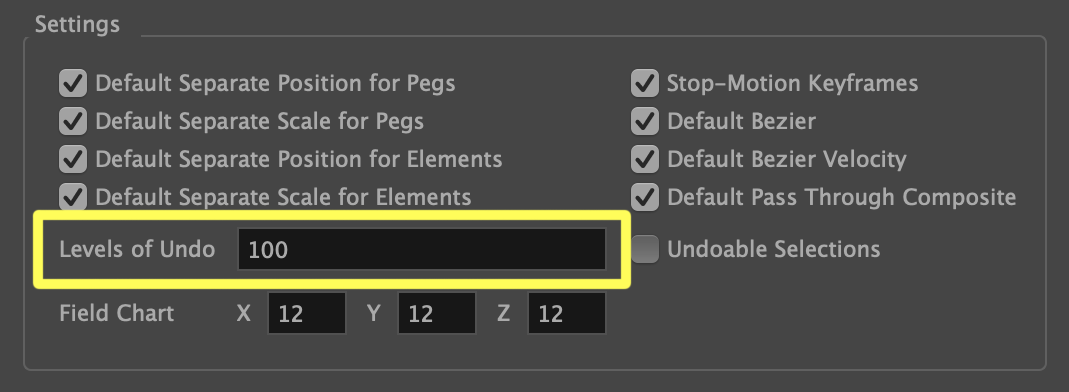Screen dimensions: 1069x392
Task: Toggle Default Separate Position for Elements checkbox
Action: [x=72, y=160]
